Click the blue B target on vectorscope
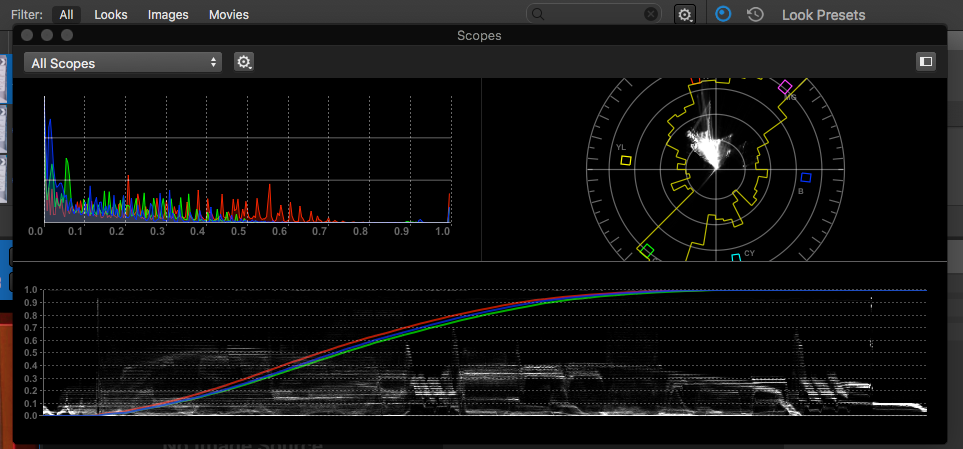Image resolution: width=963 pixels, height=449 pixels. point(805,178)
